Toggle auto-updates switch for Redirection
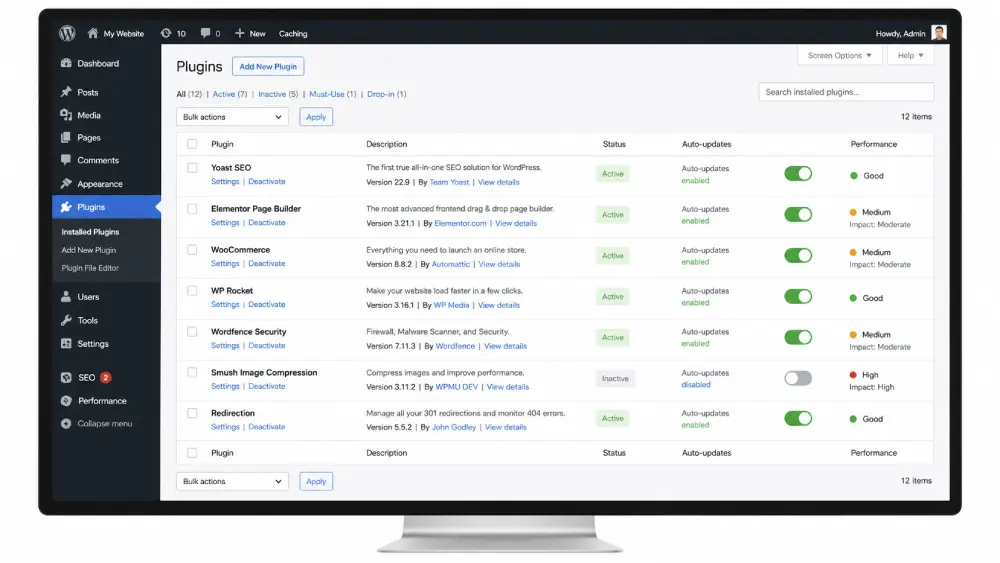 pyautogui.click(x=798, y=418)
